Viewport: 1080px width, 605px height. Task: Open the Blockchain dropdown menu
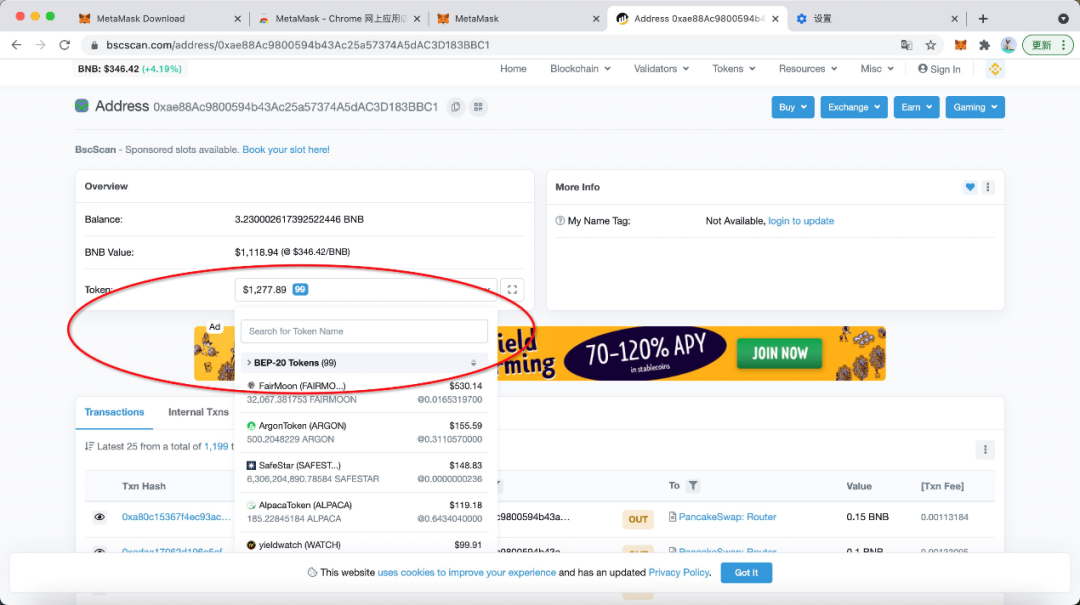point(580,69)
